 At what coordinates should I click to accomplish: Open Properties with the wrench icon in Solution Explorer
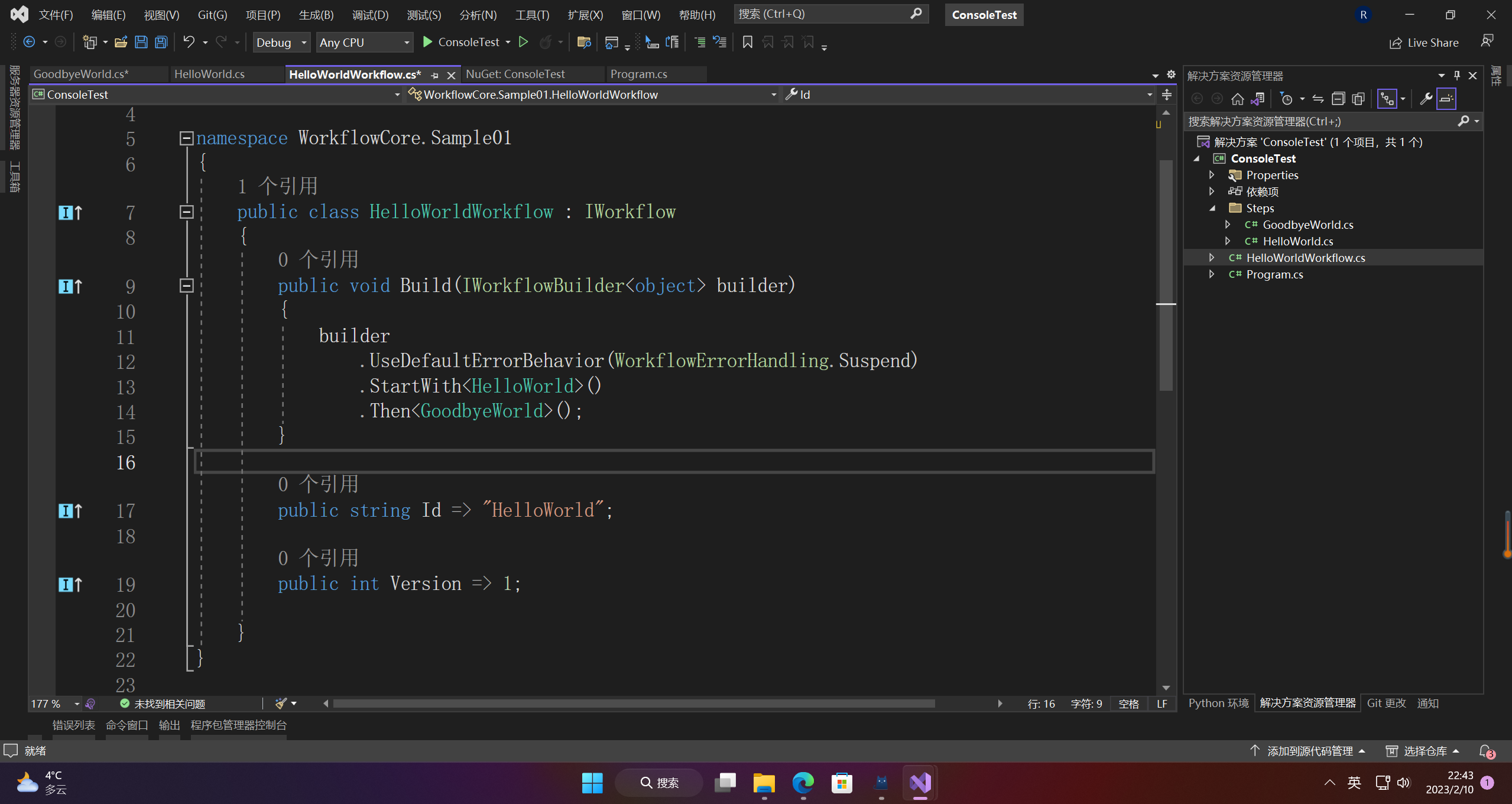tap(1426, 98)
